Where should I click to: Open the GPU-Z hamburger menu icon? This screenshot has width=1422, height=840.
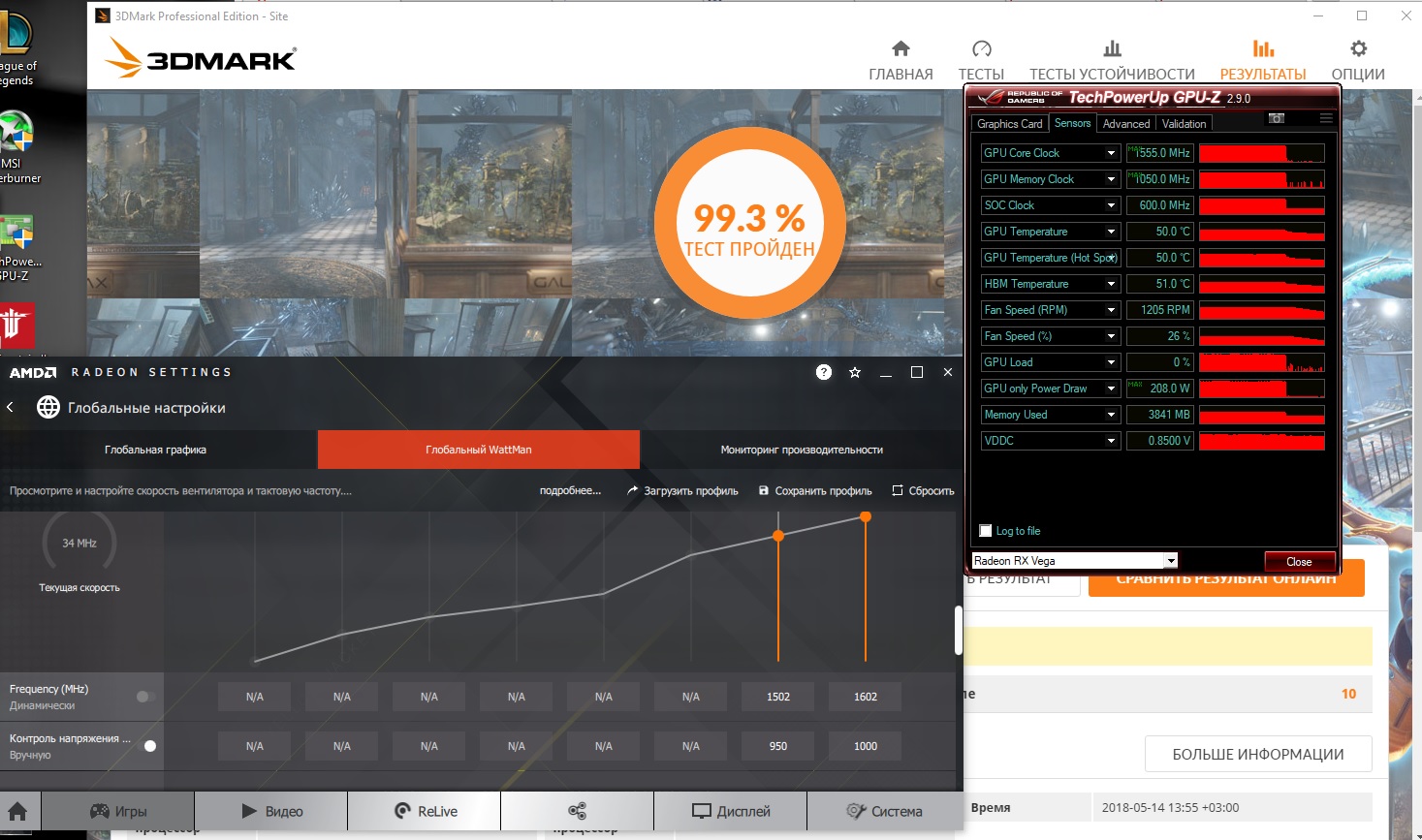click(1325, 118)
